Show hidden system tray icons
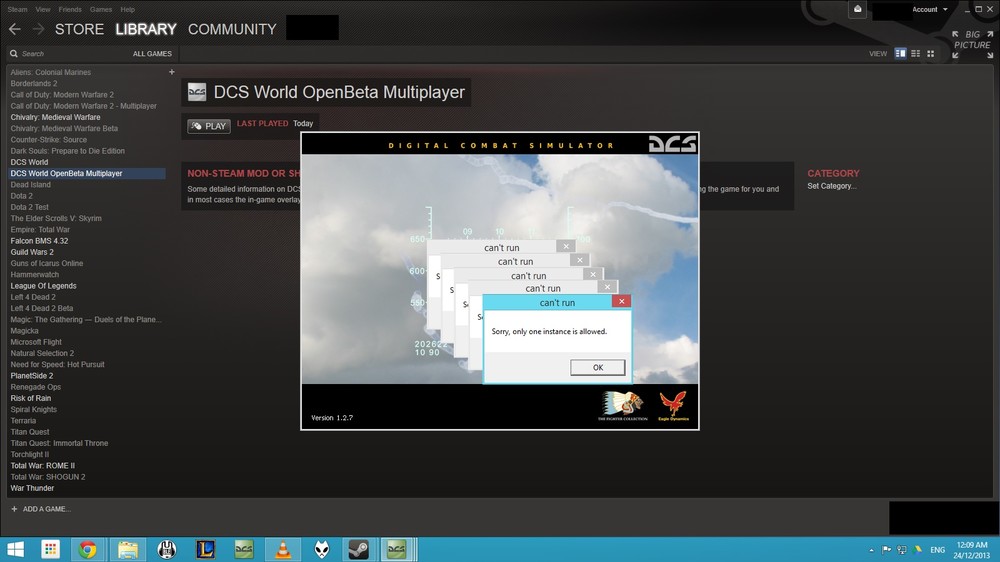This screenshot has height=562, width=1000. pyautogui.click(x=871, y=550)
